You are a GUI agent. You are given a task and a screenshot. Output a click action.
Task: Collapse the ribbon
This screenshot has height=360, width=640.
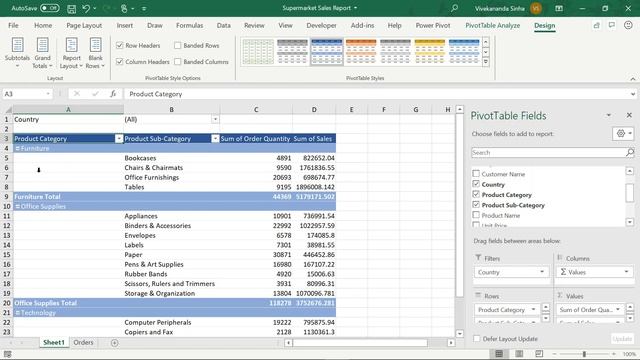tap(633, 79)
